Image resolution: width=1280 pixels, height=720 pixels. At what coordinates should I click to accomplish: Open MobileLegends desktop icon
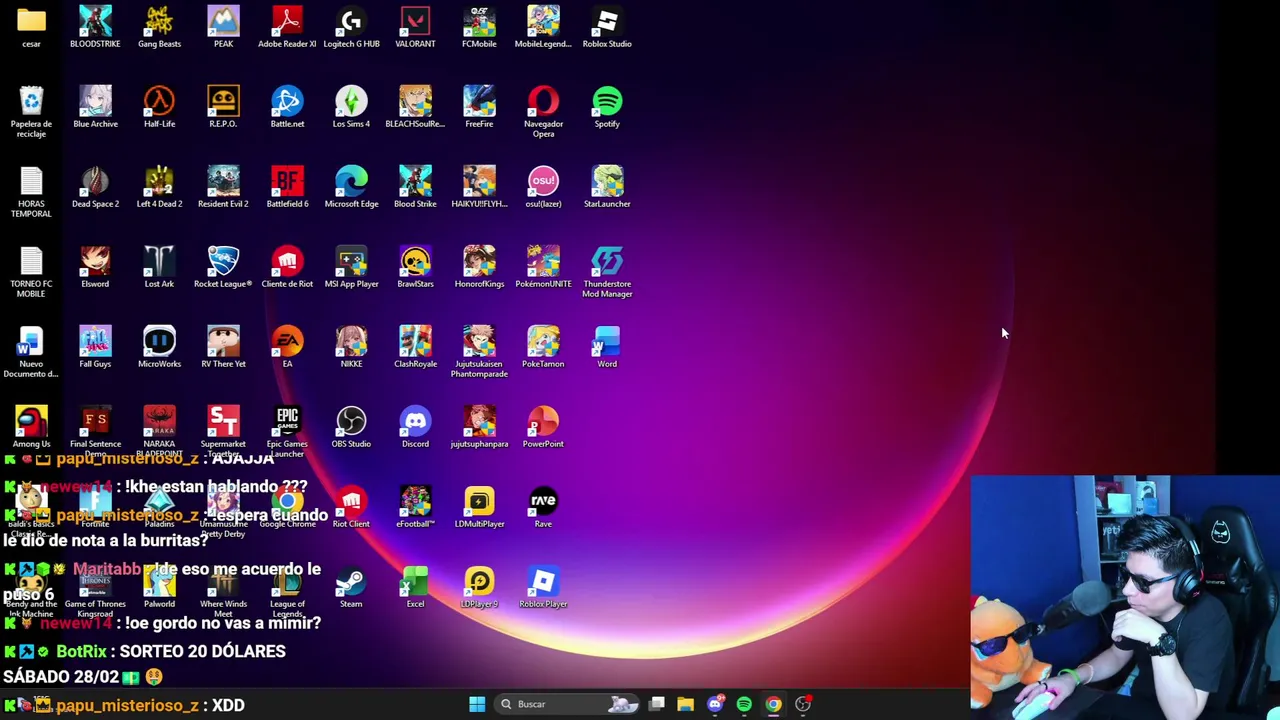point(543,27)
